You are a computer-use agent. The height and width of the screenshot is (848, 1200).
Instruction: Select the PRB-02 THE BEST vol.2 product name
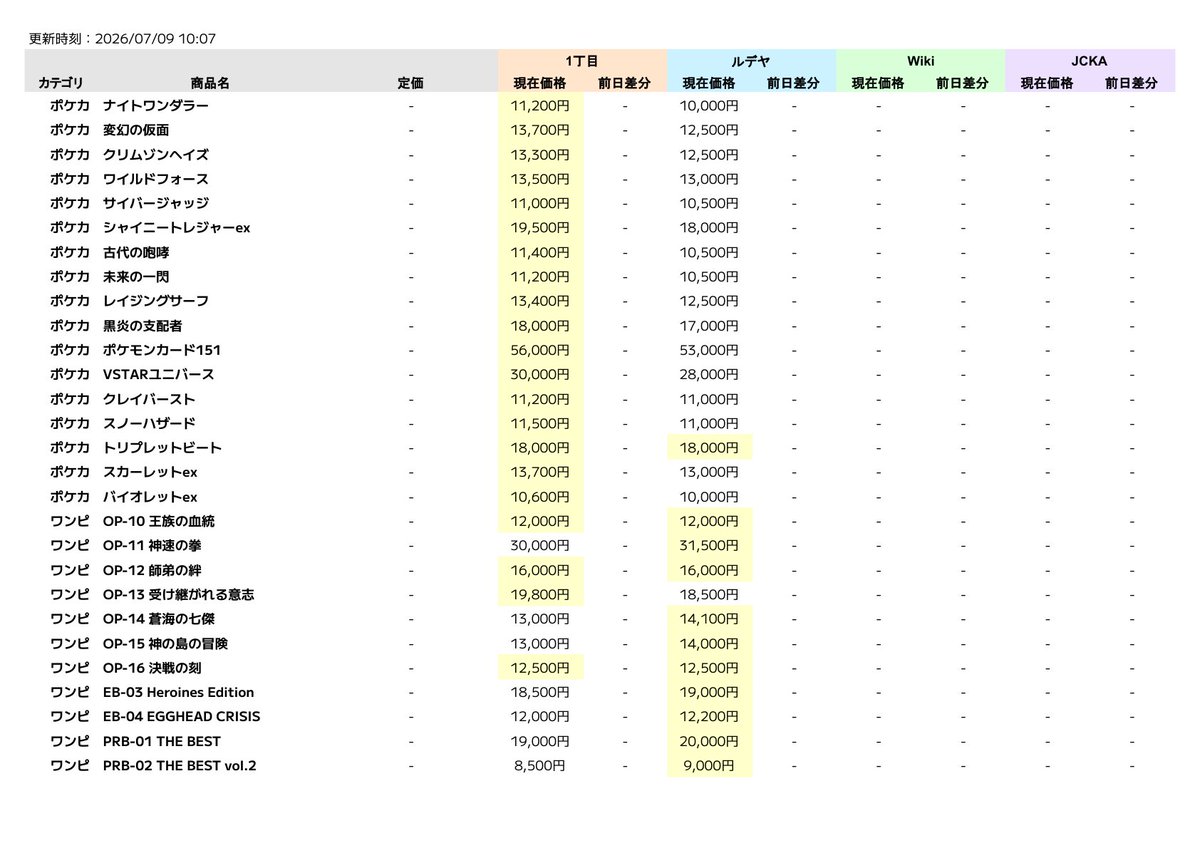coord(180,765)
